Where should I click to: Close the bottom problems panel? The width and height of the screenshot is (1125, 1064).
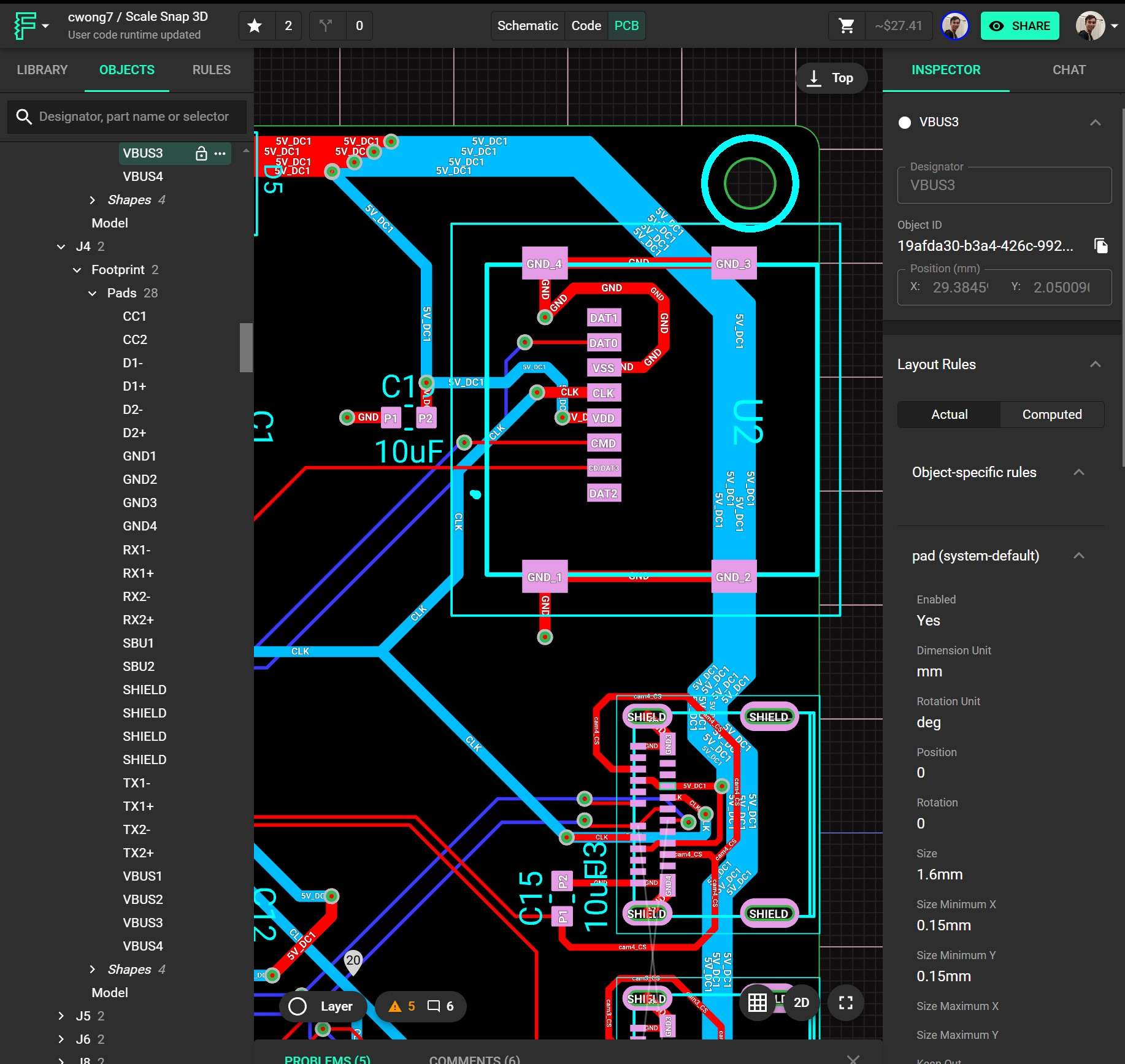[x=853, y=1058]
